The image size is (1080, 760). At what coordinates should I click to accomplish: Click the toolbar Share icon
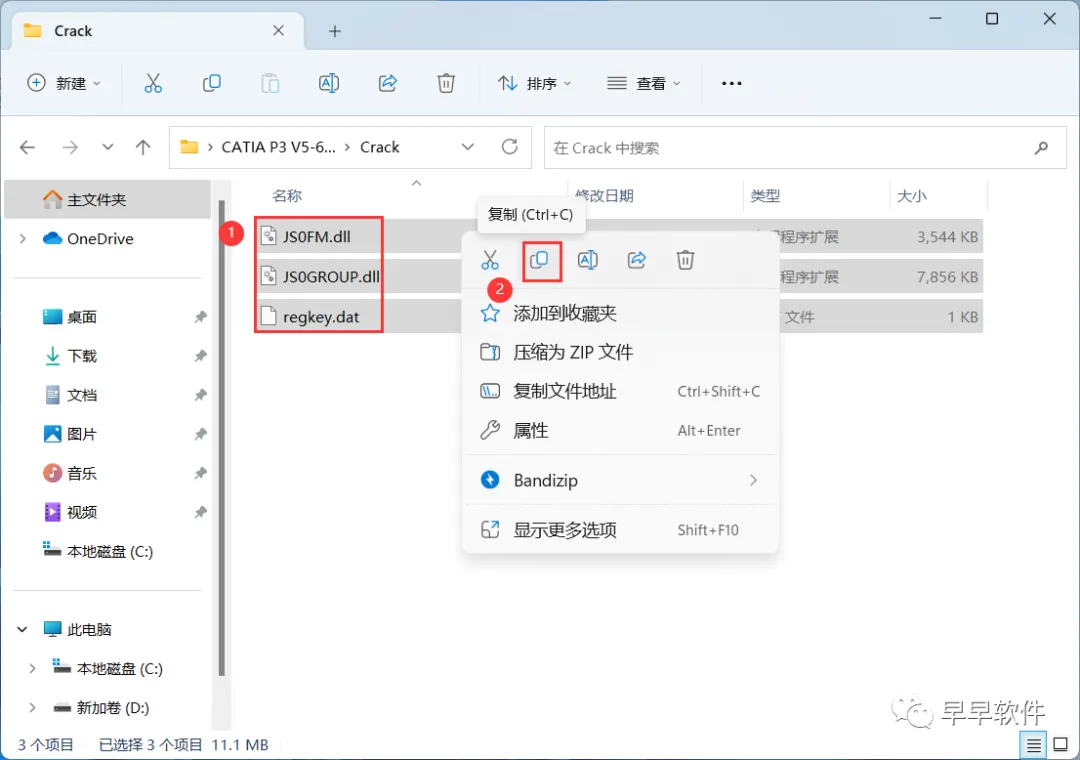pos(388,83)
